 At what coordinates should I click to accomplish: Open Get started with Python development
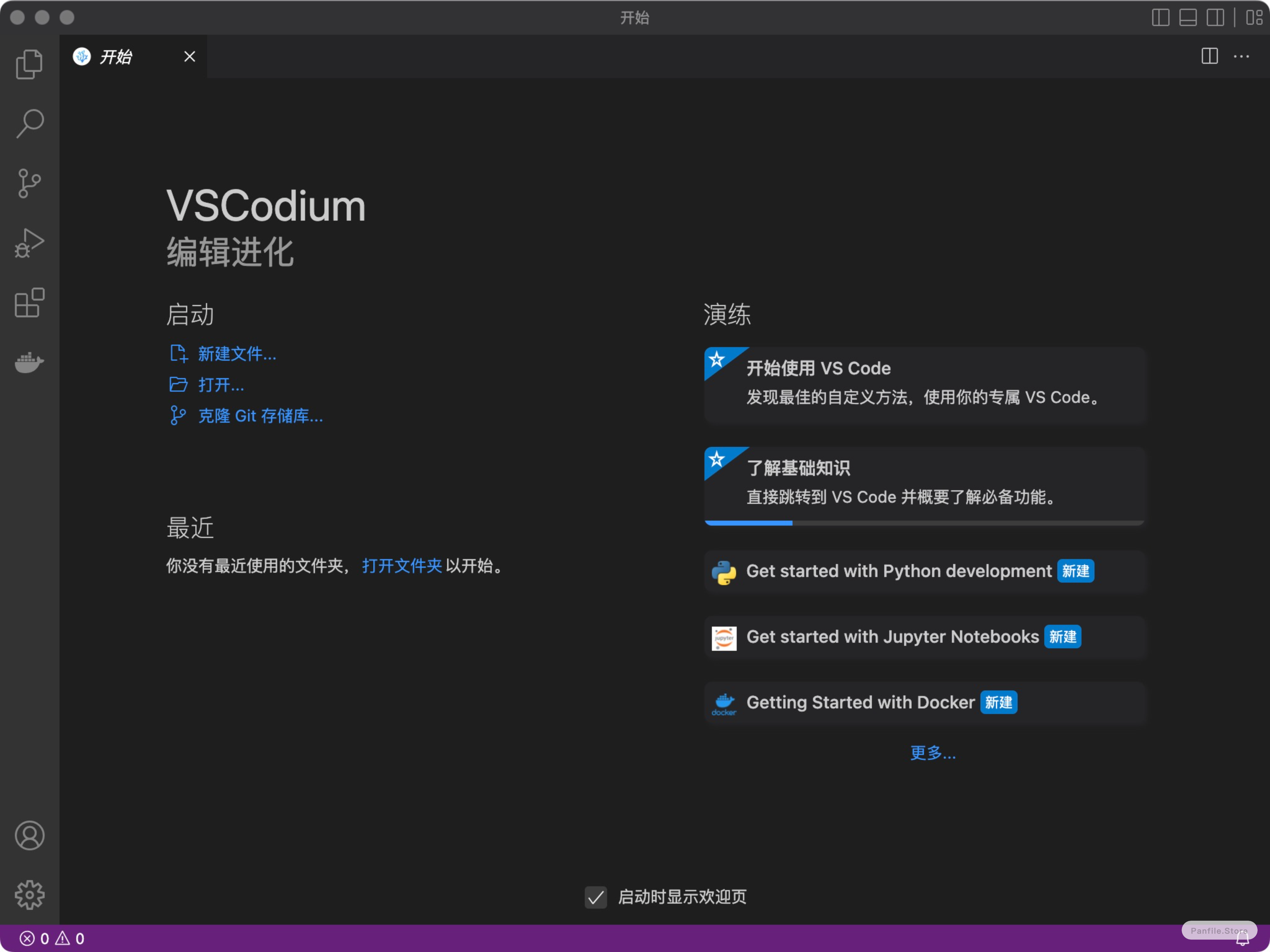click(x=925, y=571)
